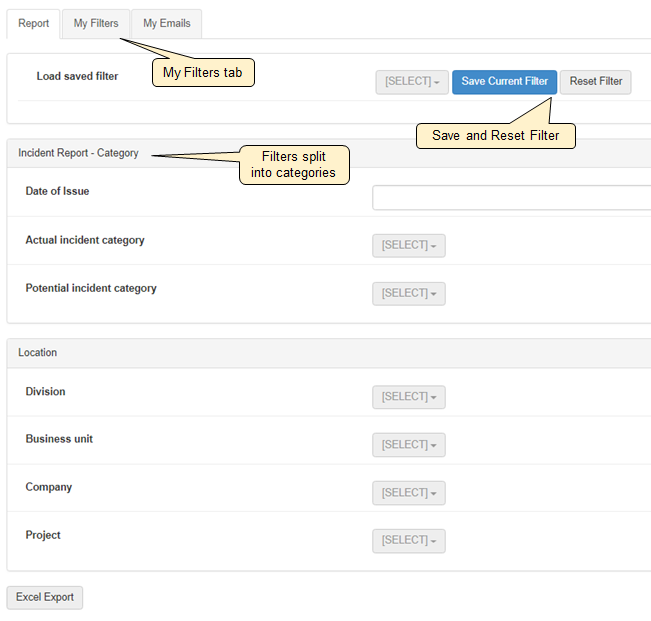Expand the Company select dropdown
Image resolution: width=651 pixels, height=621 pixels.
pyautogui.click(x=408, y=493)
